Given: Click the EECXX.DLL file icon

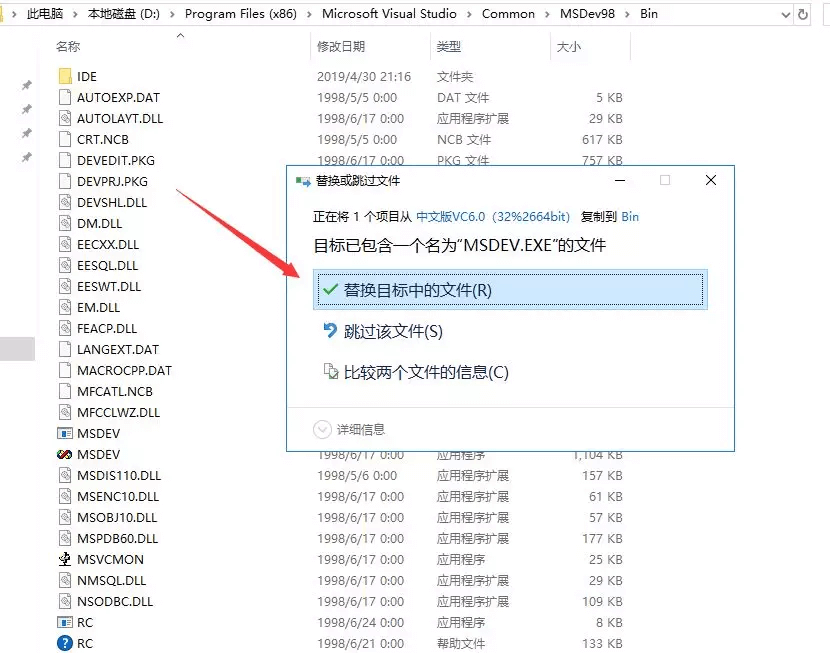Looking at the screenshot, I should [65, 244].
